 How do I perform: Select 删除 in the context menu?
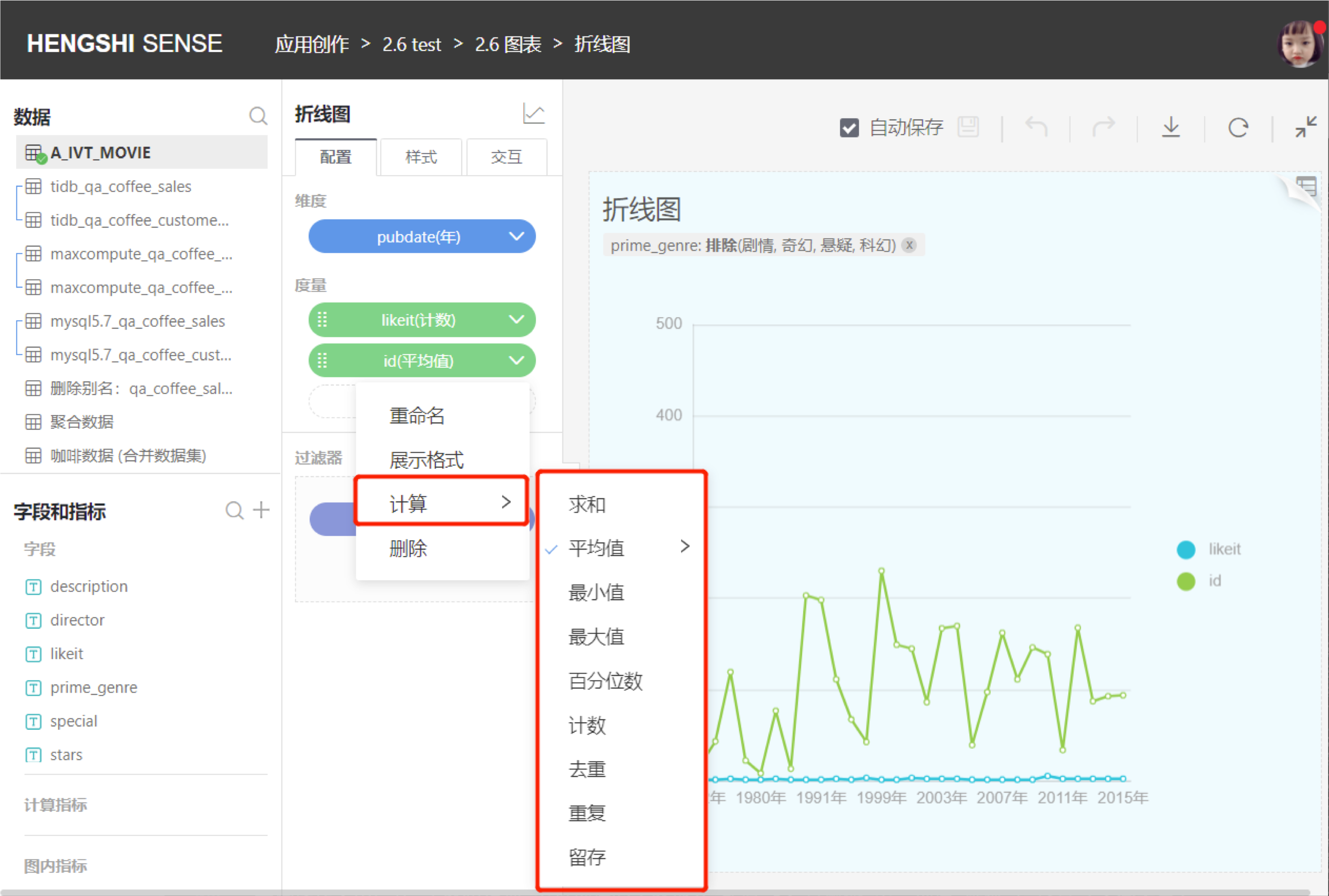(x=408, y=548)
